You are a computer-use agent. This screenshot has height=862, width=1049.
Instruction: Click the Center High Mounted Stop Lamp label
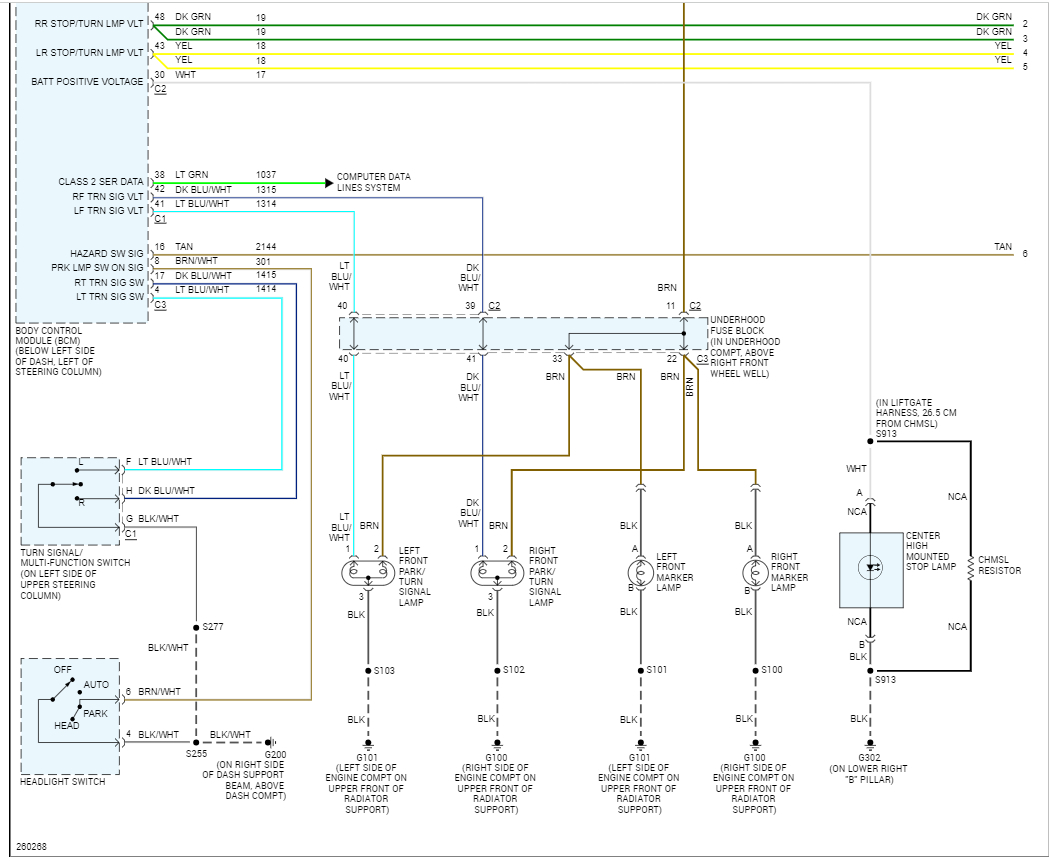click(931, 551)
